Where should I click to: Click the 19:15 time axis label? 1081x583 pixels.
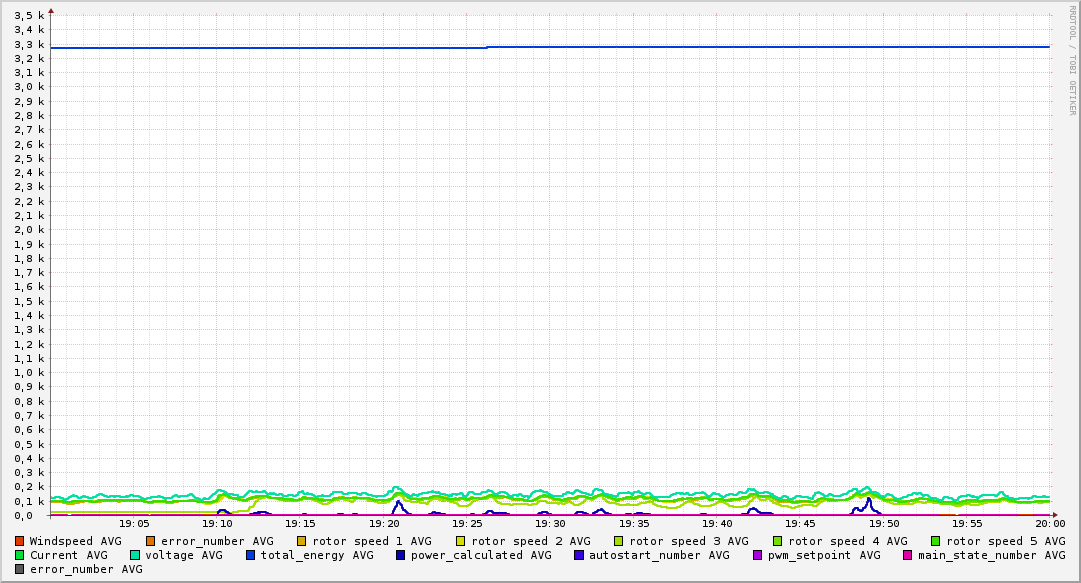pyautogui.click(x=301, y=524)
